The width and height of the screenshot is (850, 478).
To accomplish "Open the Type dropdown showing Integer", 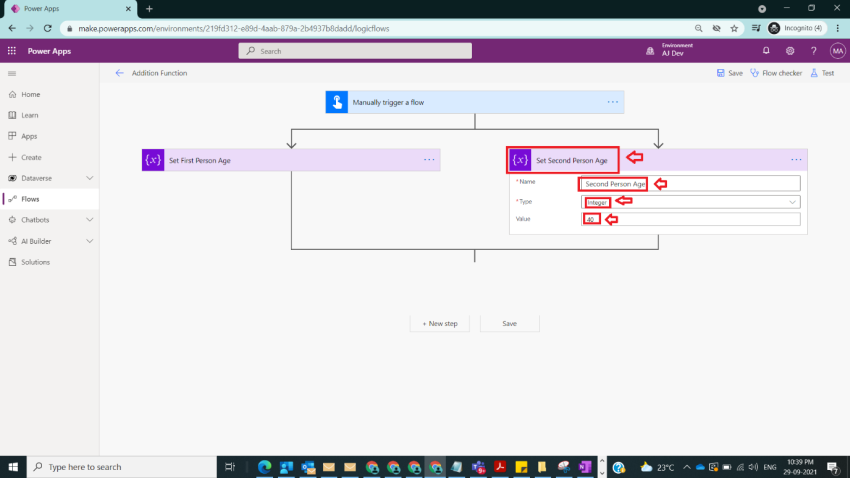I will [x=690, y=202].
